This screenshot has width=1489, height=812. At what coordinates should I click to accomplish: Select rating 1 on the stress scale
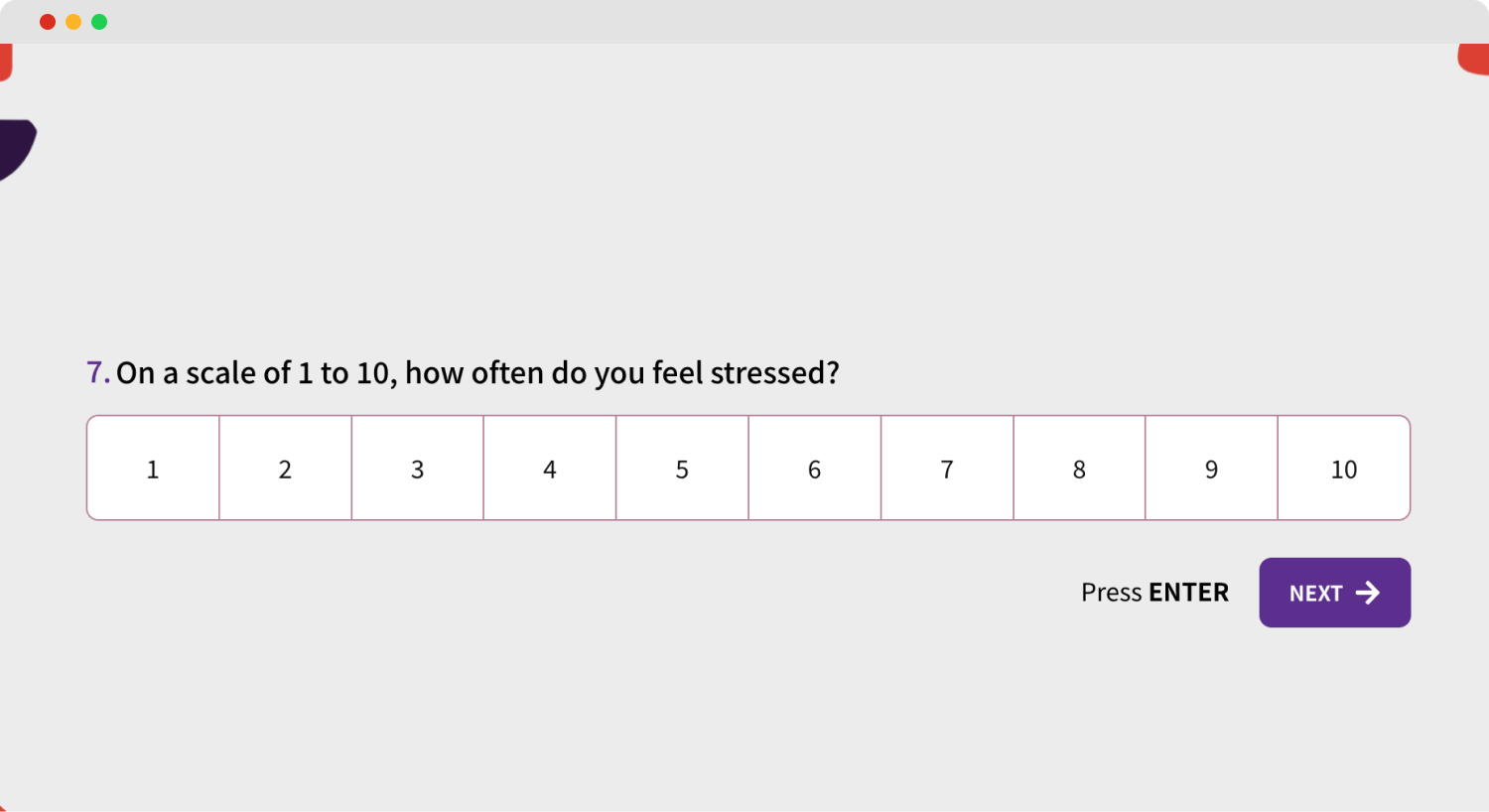[x=153, y=469]
